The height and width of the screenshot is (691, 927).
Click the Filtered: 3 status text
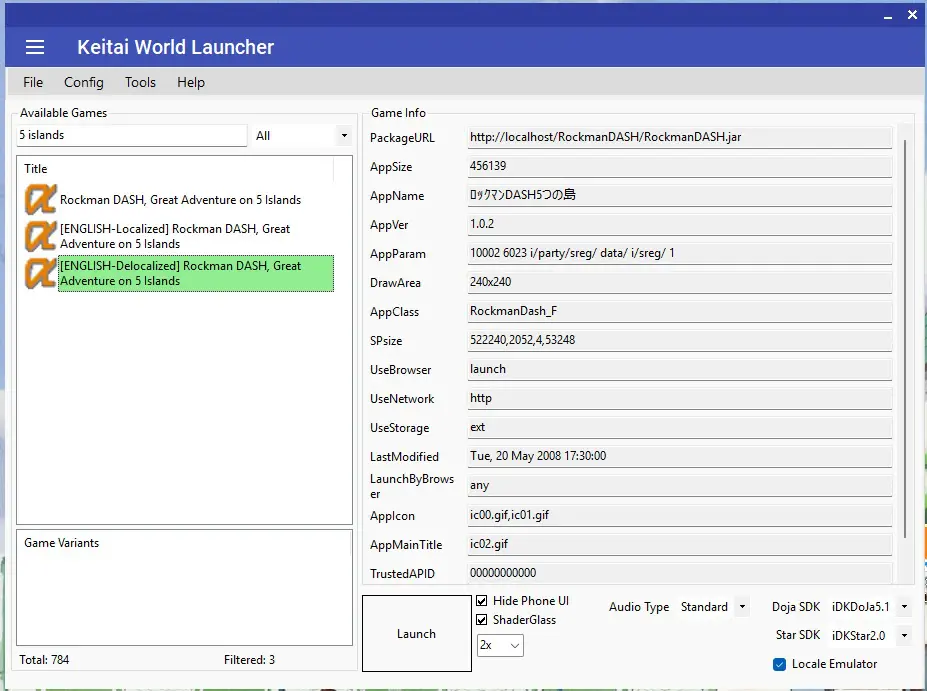(249, 660)
